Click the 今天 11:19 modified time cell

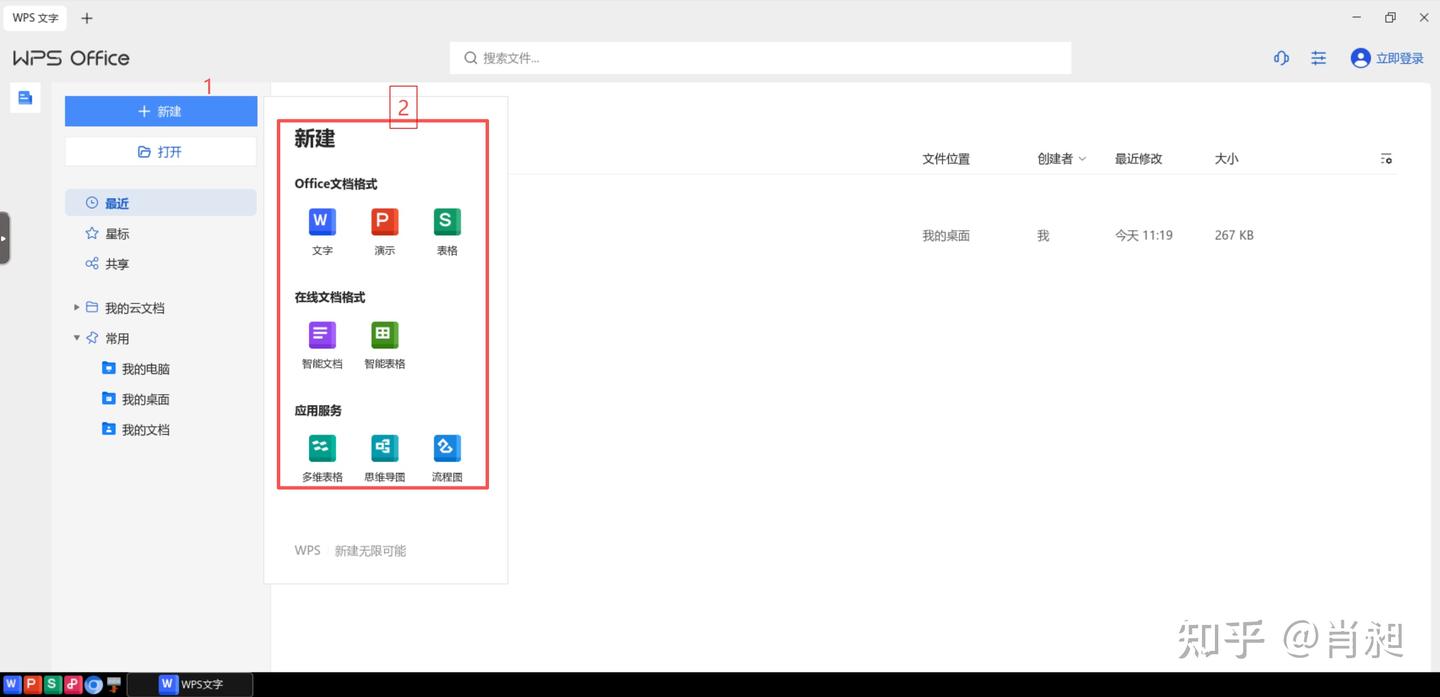pos(1144,235)
